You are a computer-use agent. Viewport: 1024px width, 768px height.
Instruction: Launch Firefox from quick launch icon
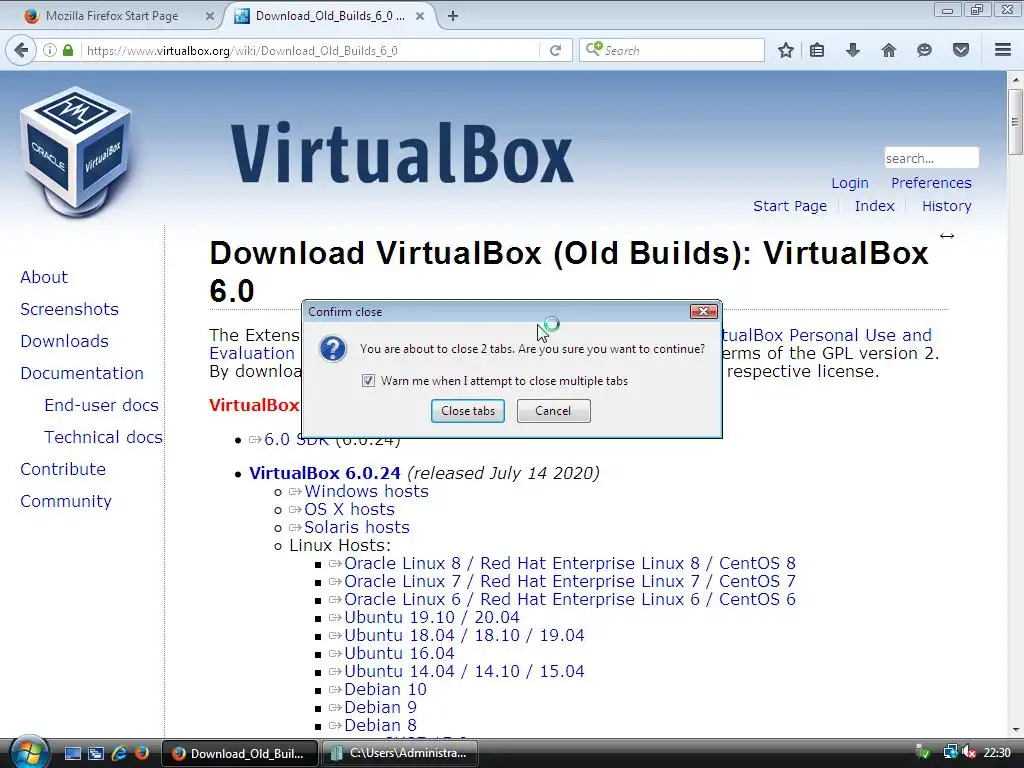click(x=141, y=754)
